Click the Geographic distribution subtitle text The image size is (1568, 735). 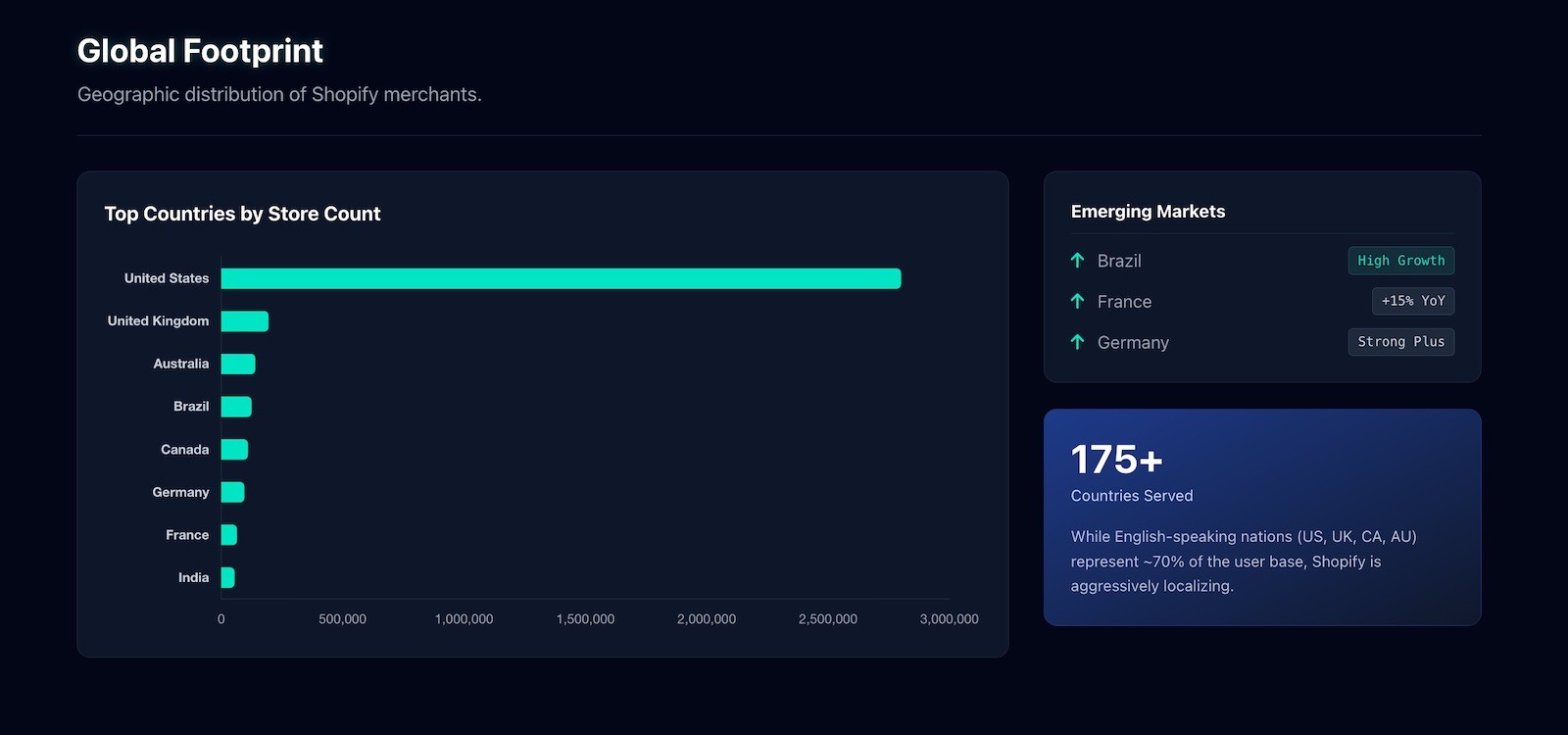(x=279, y=95)
